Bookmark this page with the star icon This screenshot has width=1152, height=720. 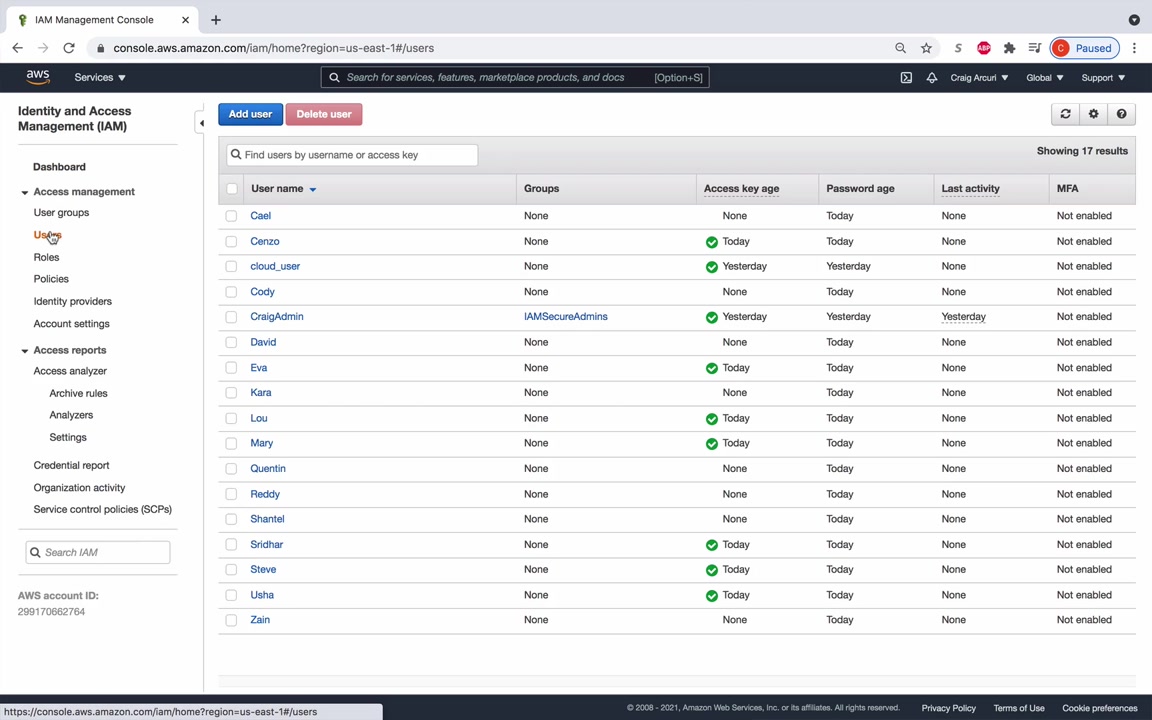[926, 48]
